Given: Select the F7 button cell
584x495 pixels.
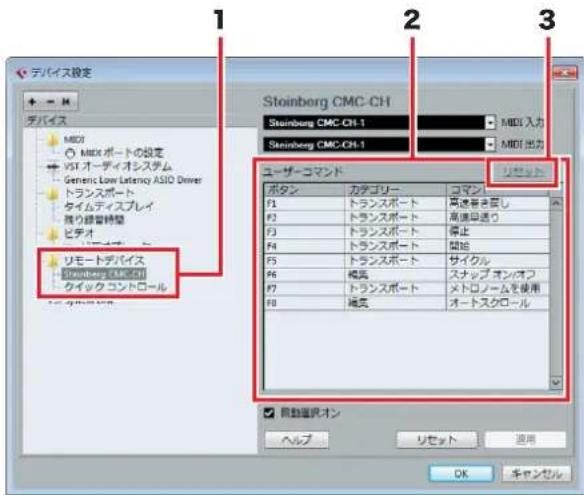Looking at the screenshot, I should (x=305, y=289).
